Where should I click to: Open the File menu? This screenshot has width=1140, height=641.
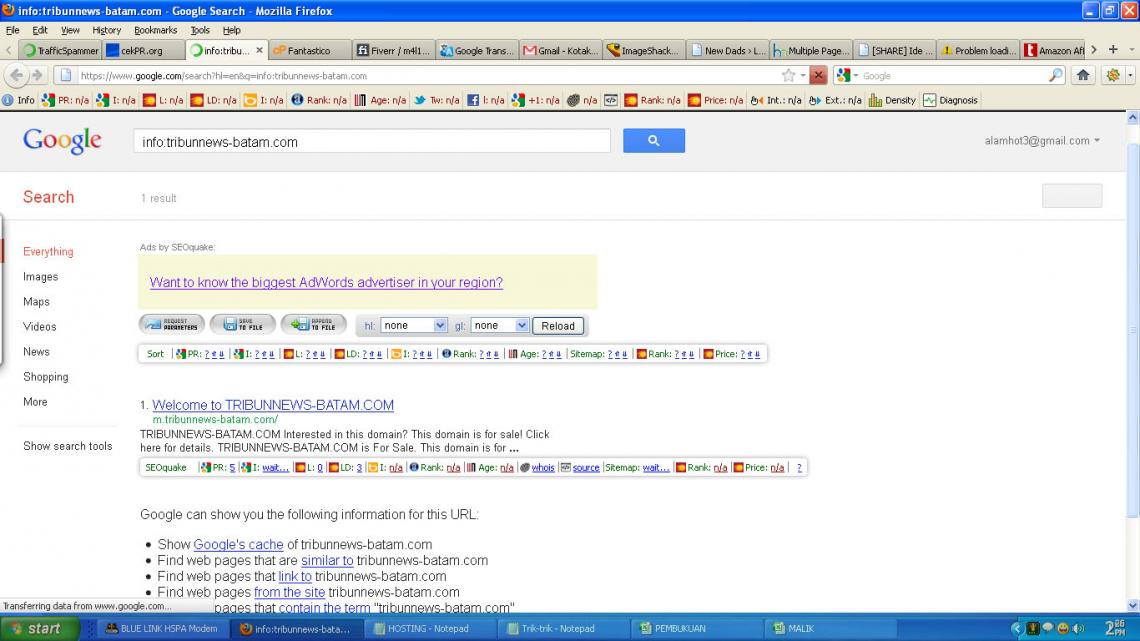(12, 30)
